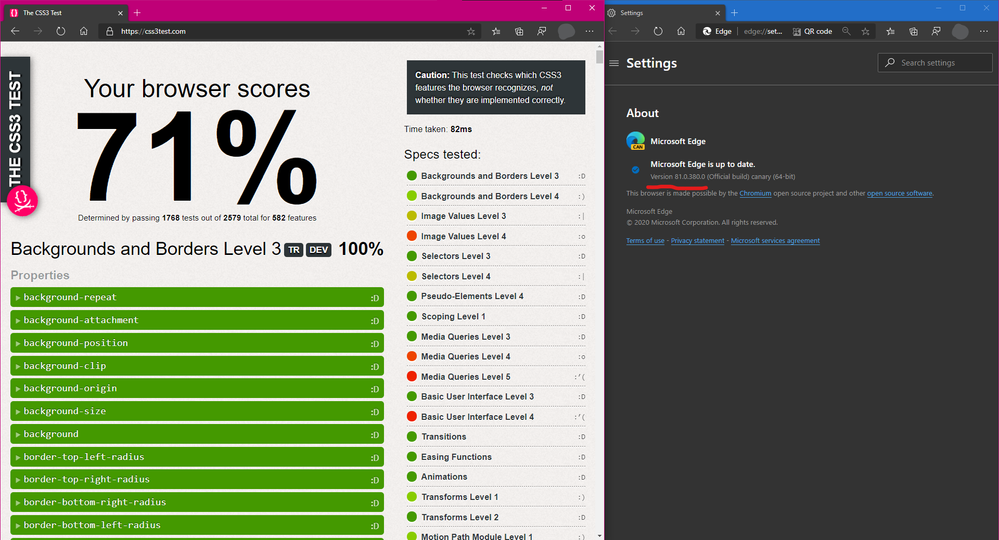
Task: Close The CSS3 Test tab
Action: tap(120, 13)
